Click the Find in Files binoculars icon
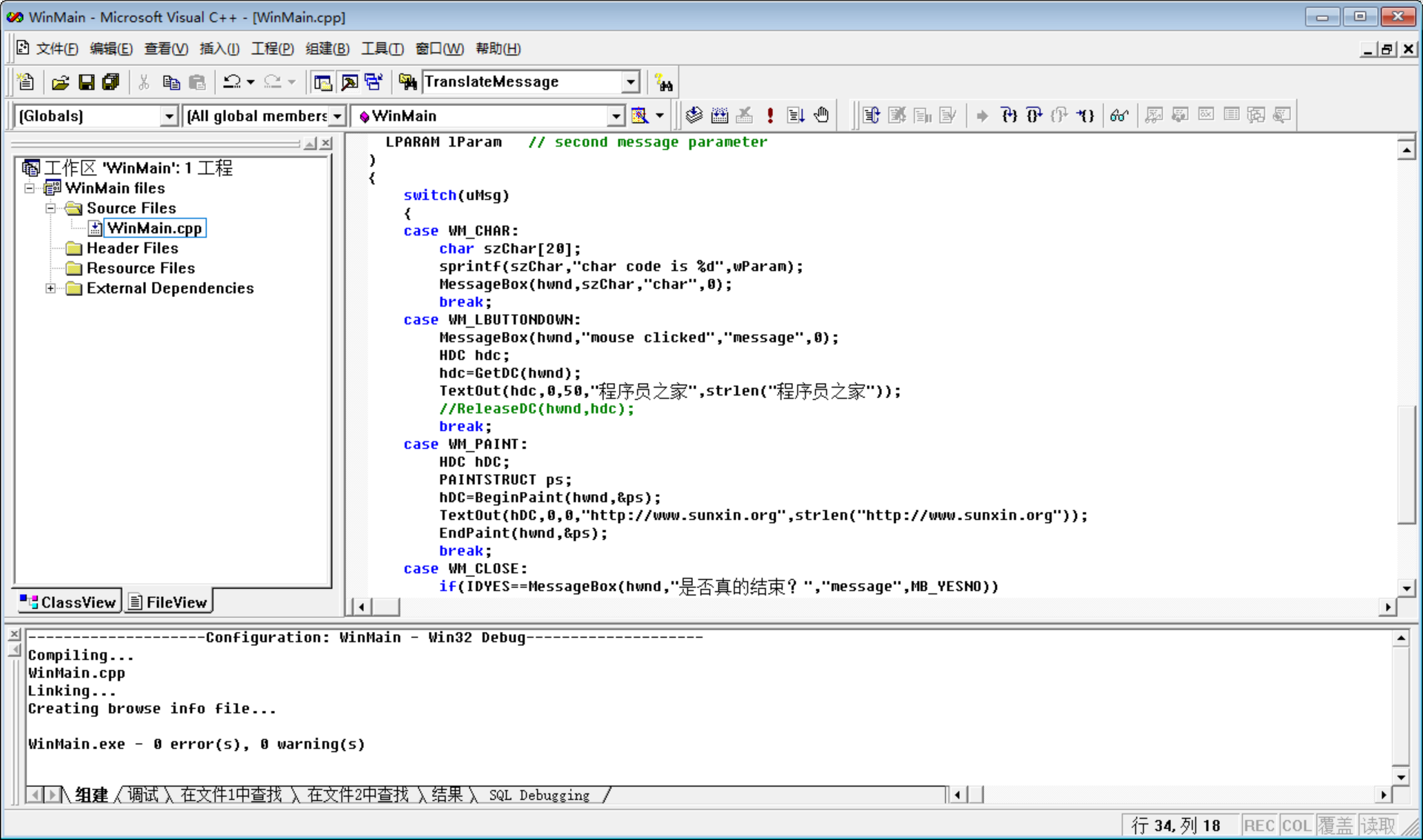The width and height of the screenshot is (1423, 840). click(x=408, y=82)
